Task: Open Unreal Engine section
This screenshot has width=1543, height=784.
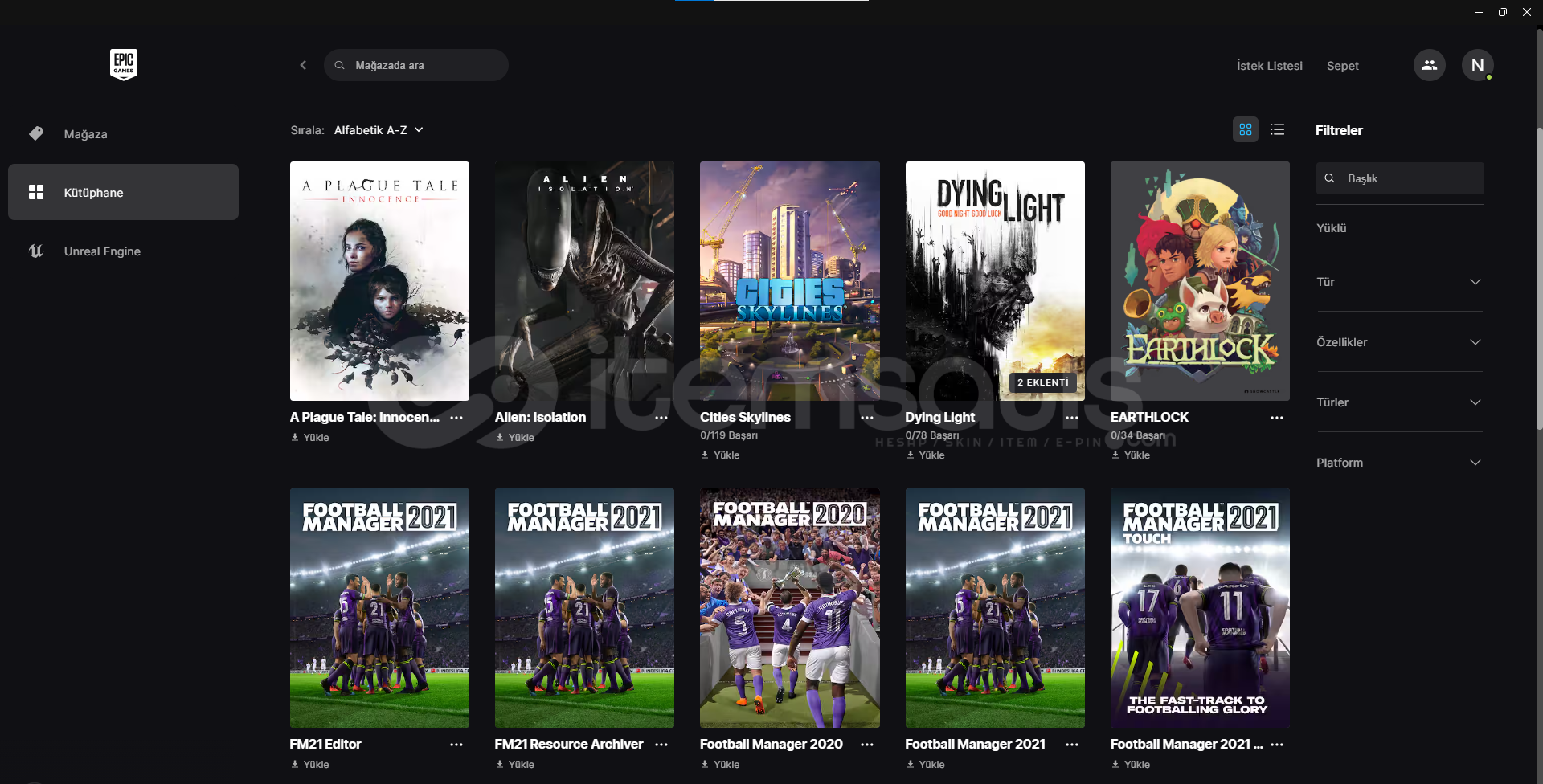Action: (x=123, y=251)
